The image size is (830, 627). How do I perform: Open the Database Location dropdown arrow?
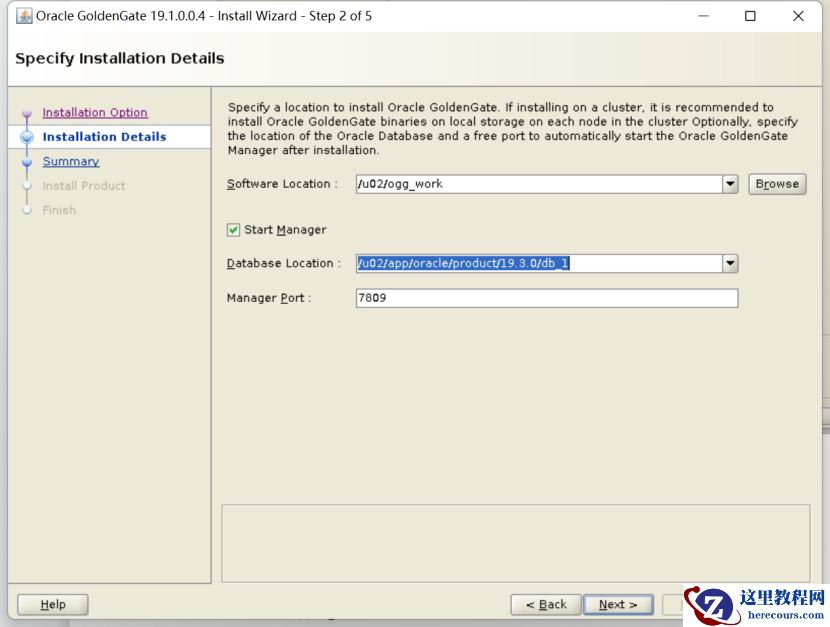click(730, 263)
